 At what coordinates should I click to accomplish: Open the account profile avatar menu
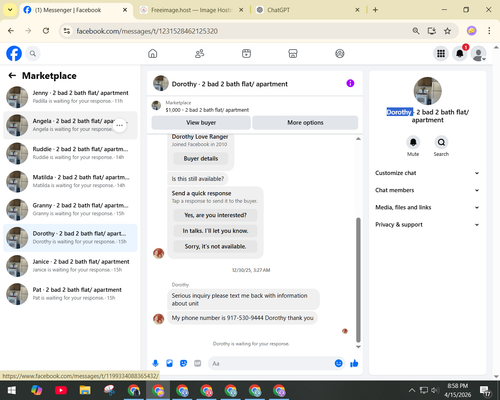pyautogui.click(x=478, y=53)
